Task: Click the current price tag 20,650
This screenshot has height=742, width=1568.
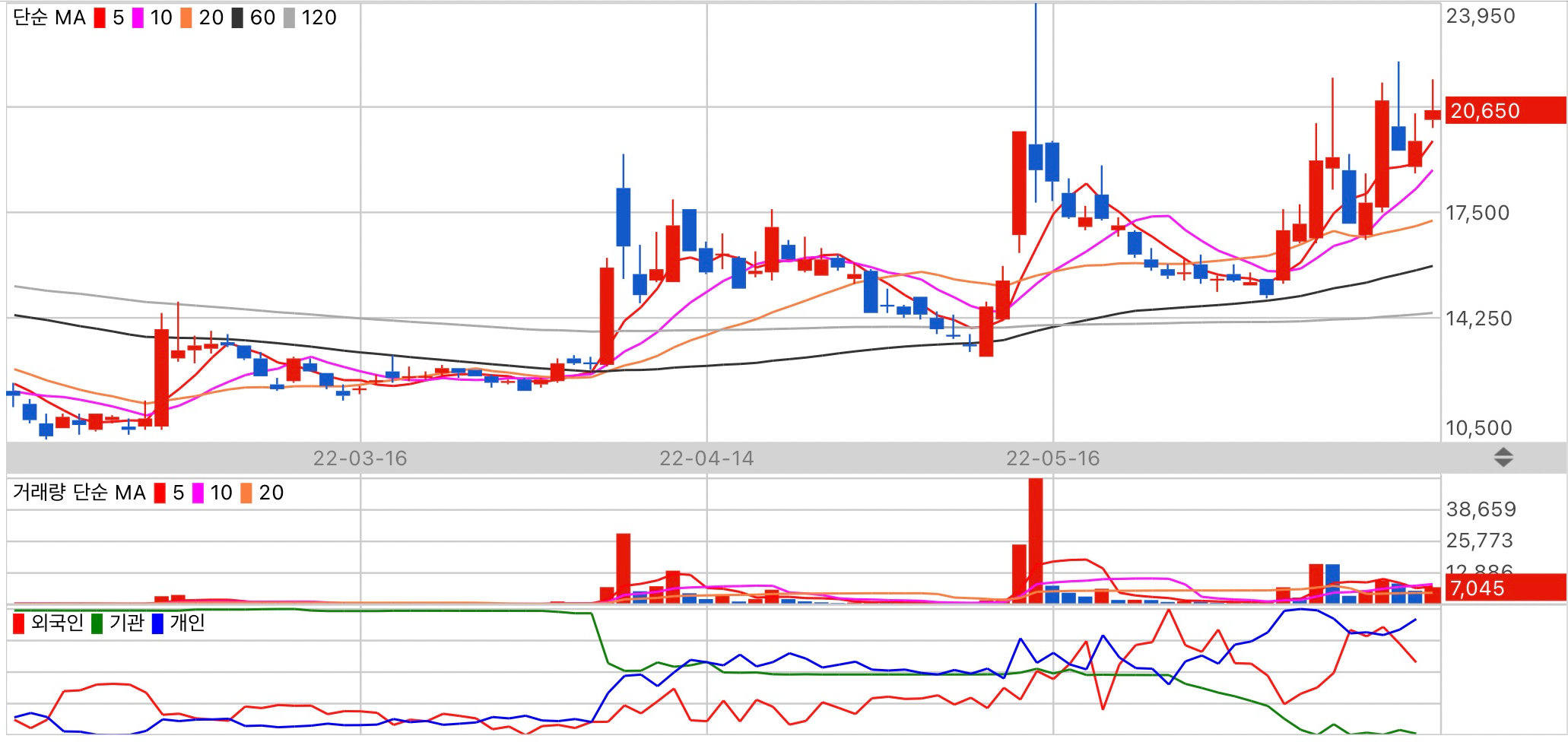Action: tap(1505, 110)
